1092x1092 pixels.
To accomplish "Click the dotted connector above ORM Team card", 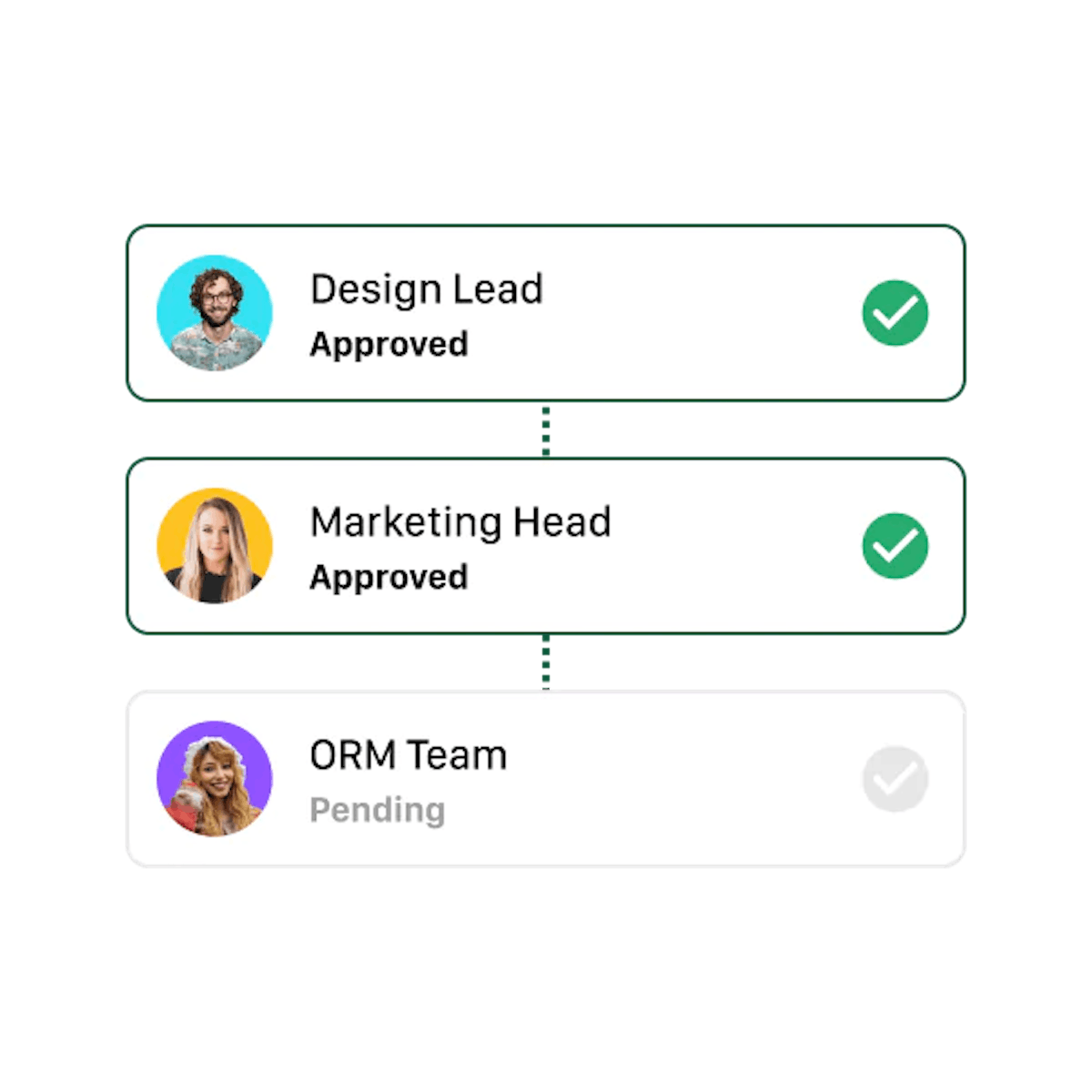I will tap(546, 662).
